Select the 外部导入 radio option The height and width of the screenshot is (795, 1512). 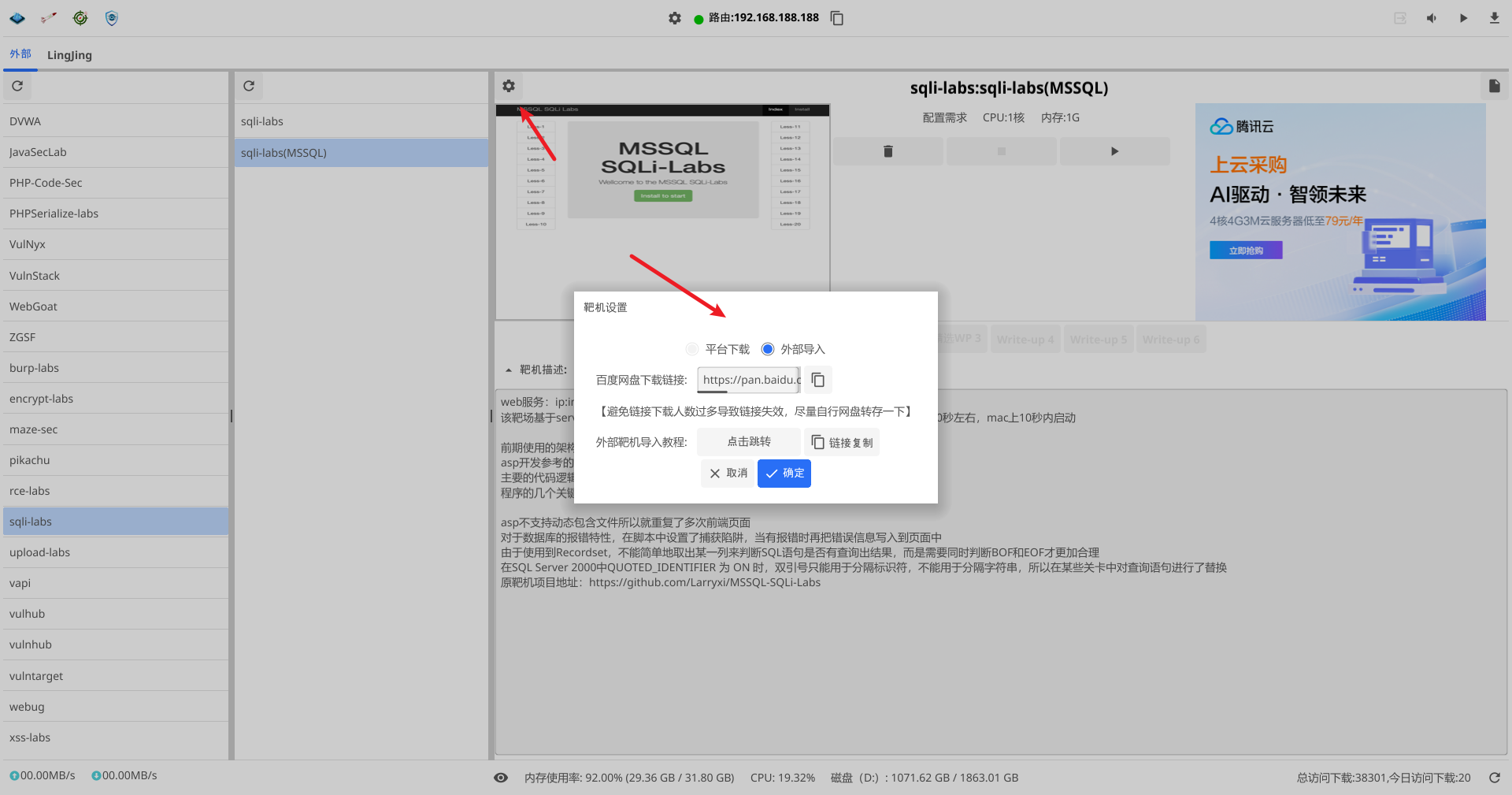768,349
